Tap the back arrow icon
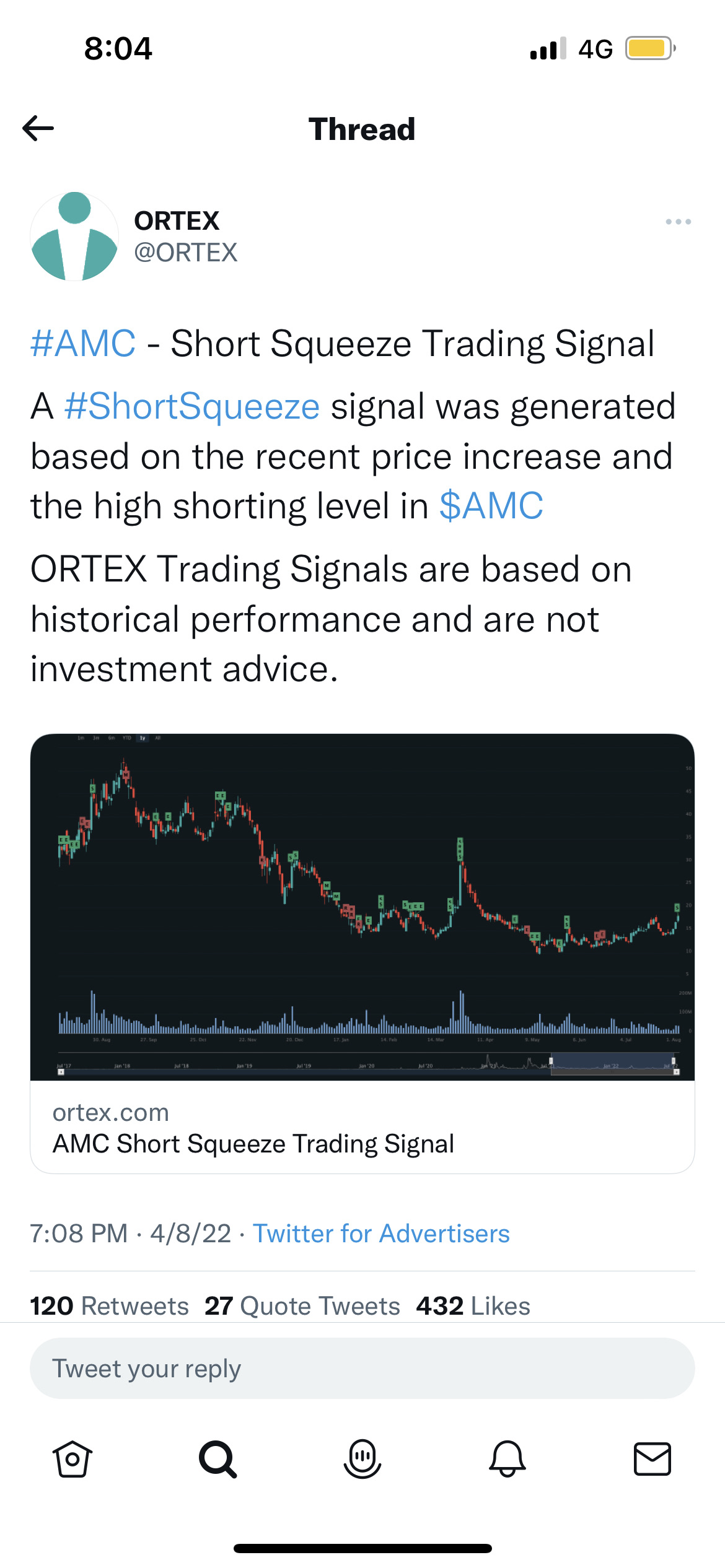725x1568 pixels. click(x=38, y=129)
